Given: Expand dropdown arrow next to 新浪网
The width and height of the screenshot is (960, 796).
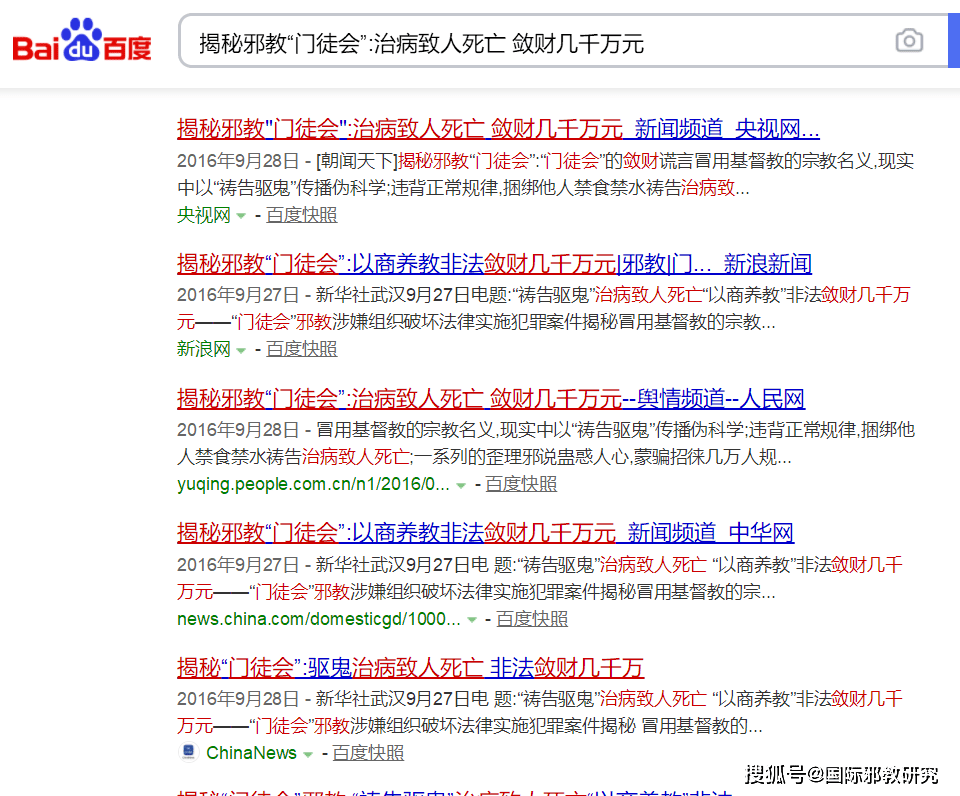Looking at the screenshot, I should [241, 351].
